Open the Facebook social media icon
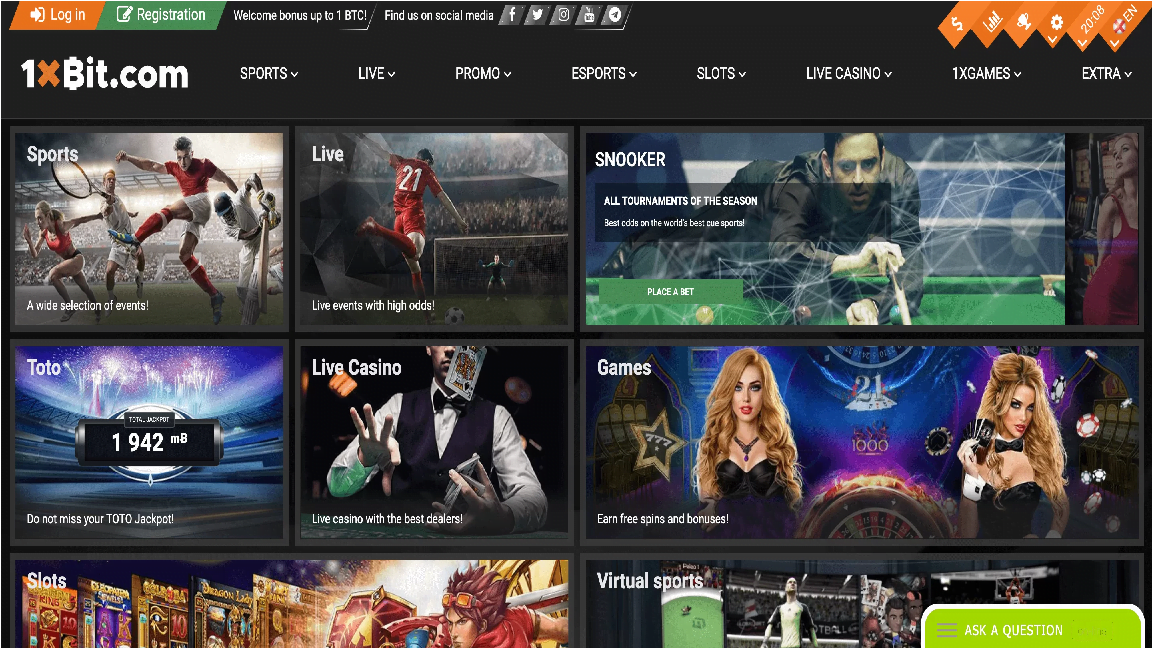1152x648 pixels. [512, 15]
